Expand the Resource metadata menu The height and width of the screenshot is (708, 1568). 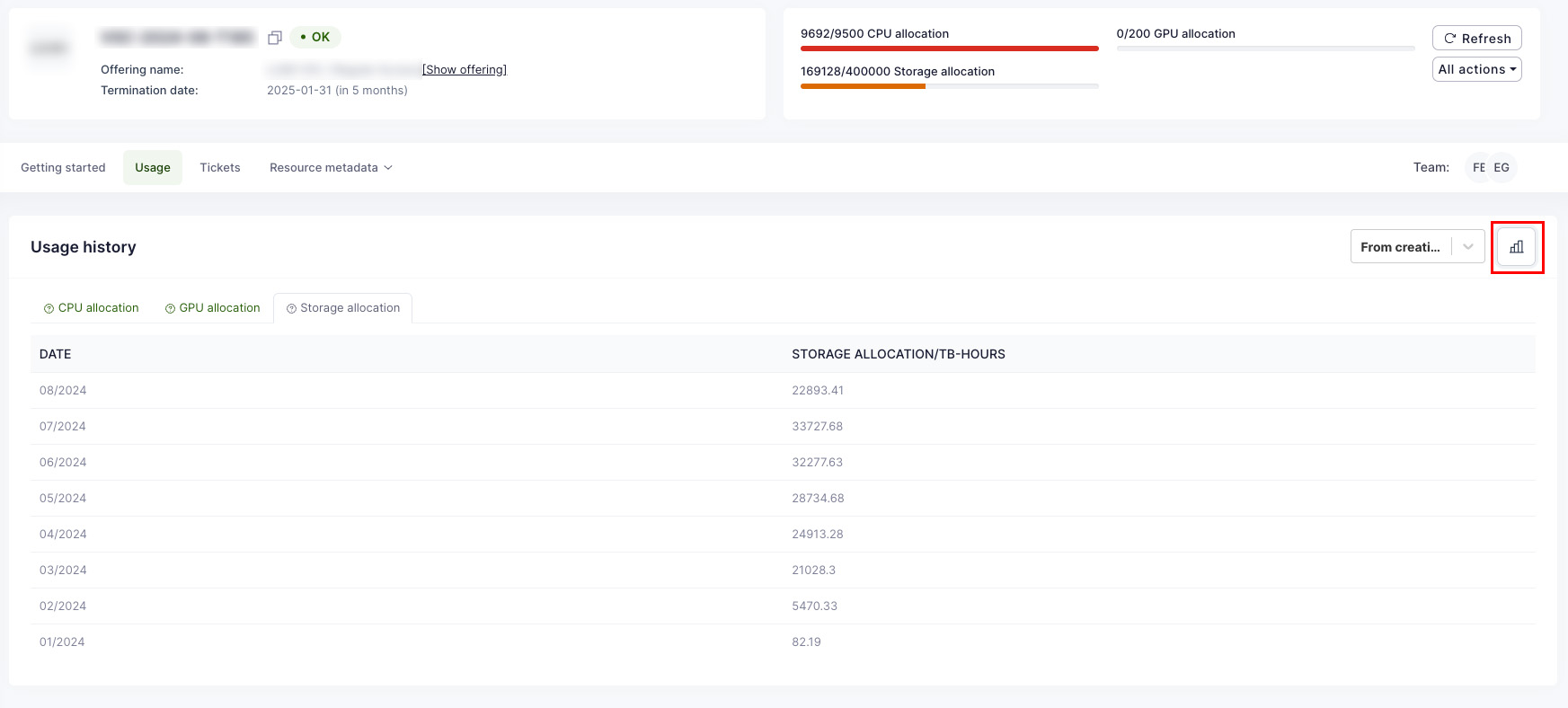pos(331,168)
